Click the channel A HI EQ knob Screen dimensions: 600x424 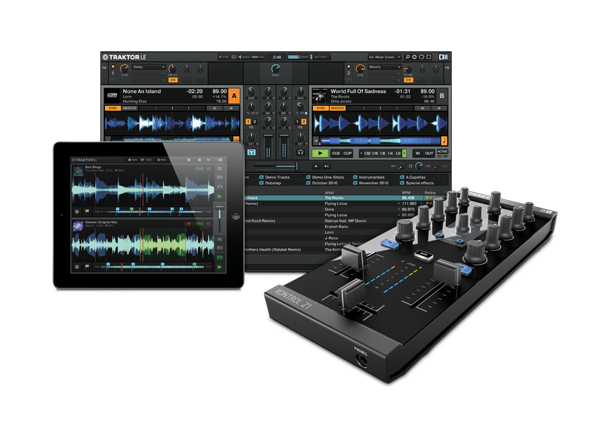tap(268, 91)
